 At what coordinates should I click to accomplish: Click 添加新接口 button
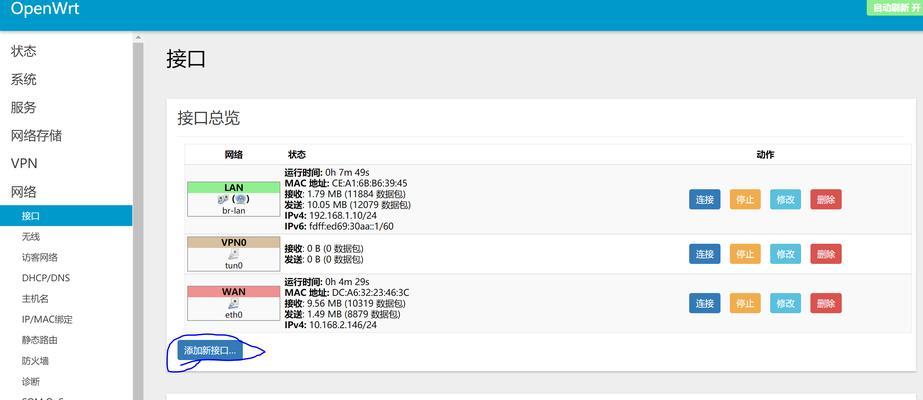pyautogui.click(x=210, y=351)
